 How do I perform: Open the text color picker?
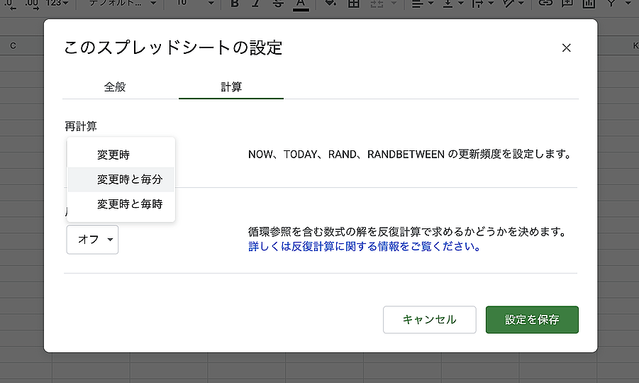(x=301, y=4)
